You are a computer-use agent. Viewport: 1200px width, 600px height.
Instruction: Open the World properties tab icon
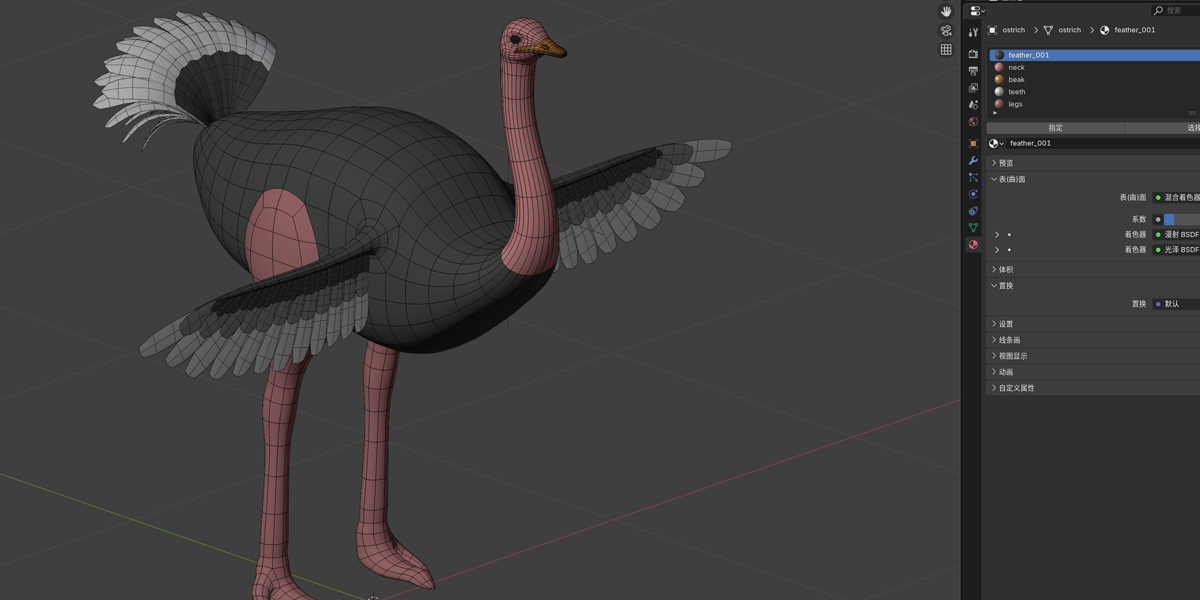[973, 122]
